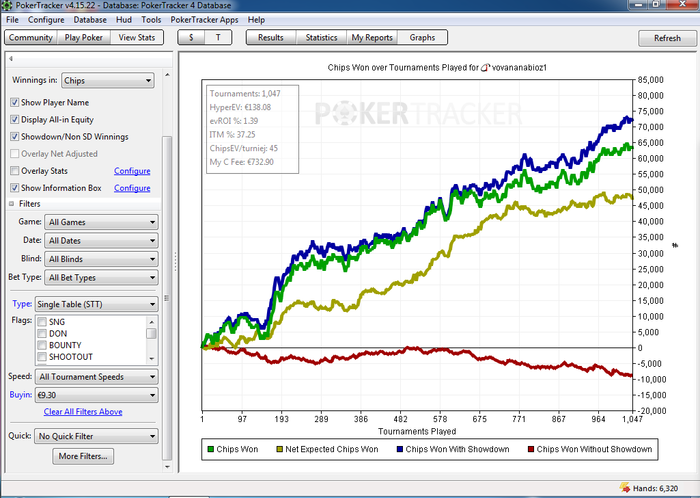The image size is (700, 498).
Task: Switch to the View Stats tab
Action: click(137, 37)
